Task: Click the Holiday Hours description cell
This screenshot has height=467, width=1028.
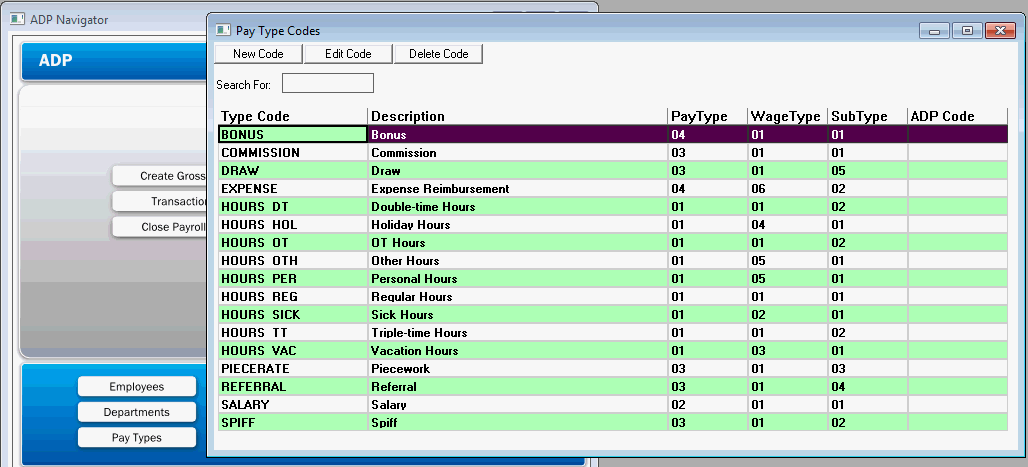Action: point(518,224)
